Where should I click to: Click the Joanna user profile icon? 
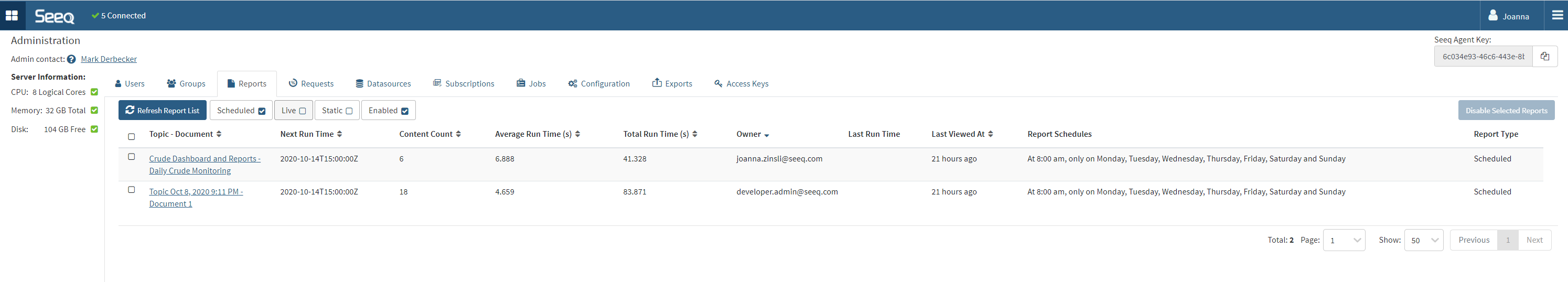1492,16
